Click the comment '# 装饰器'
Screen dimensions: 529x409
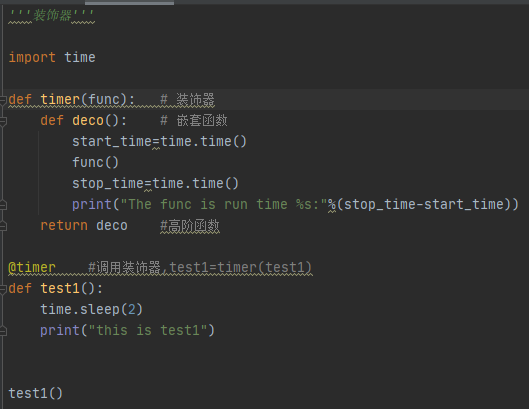pyautogui.click(x=187, y=100)
